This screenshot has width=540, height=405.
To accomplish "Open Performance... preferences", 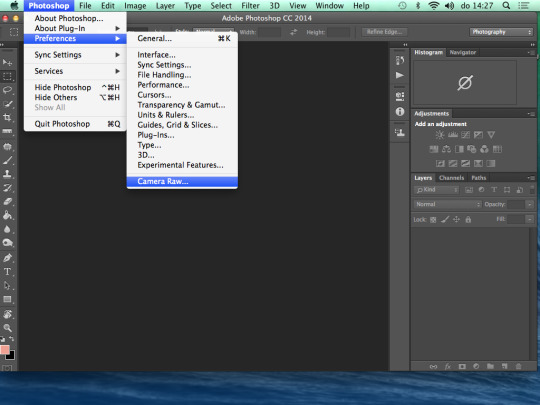I will click(182, 85).
